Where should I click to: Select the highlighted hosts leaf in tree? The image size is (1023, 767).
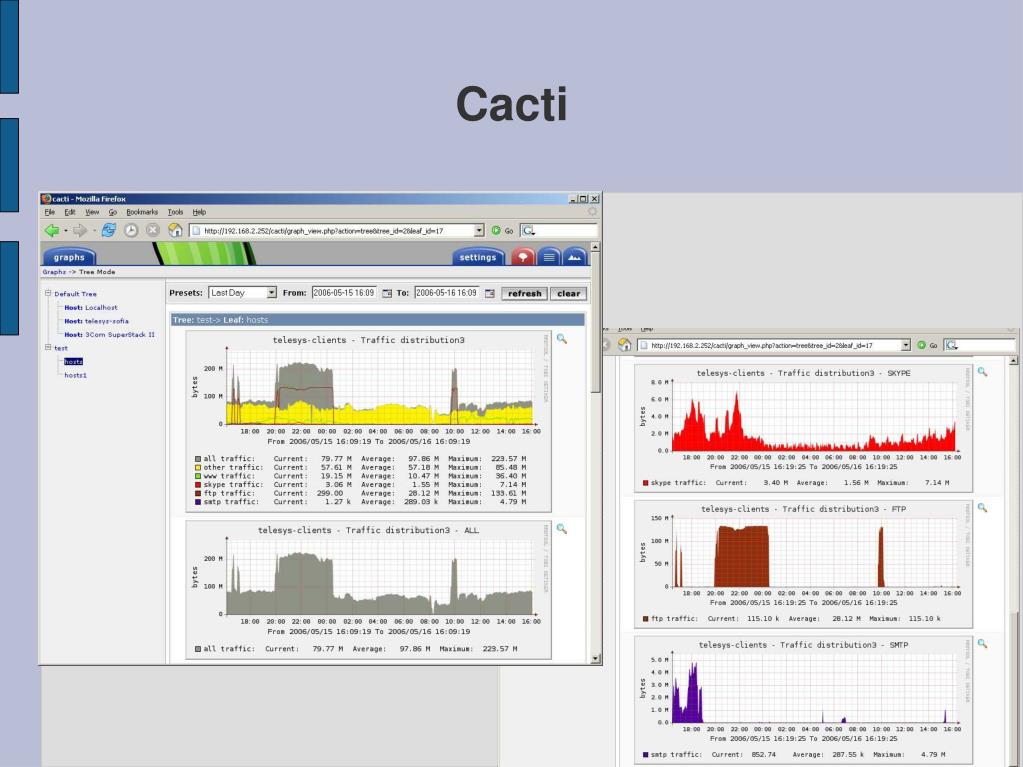74,361
